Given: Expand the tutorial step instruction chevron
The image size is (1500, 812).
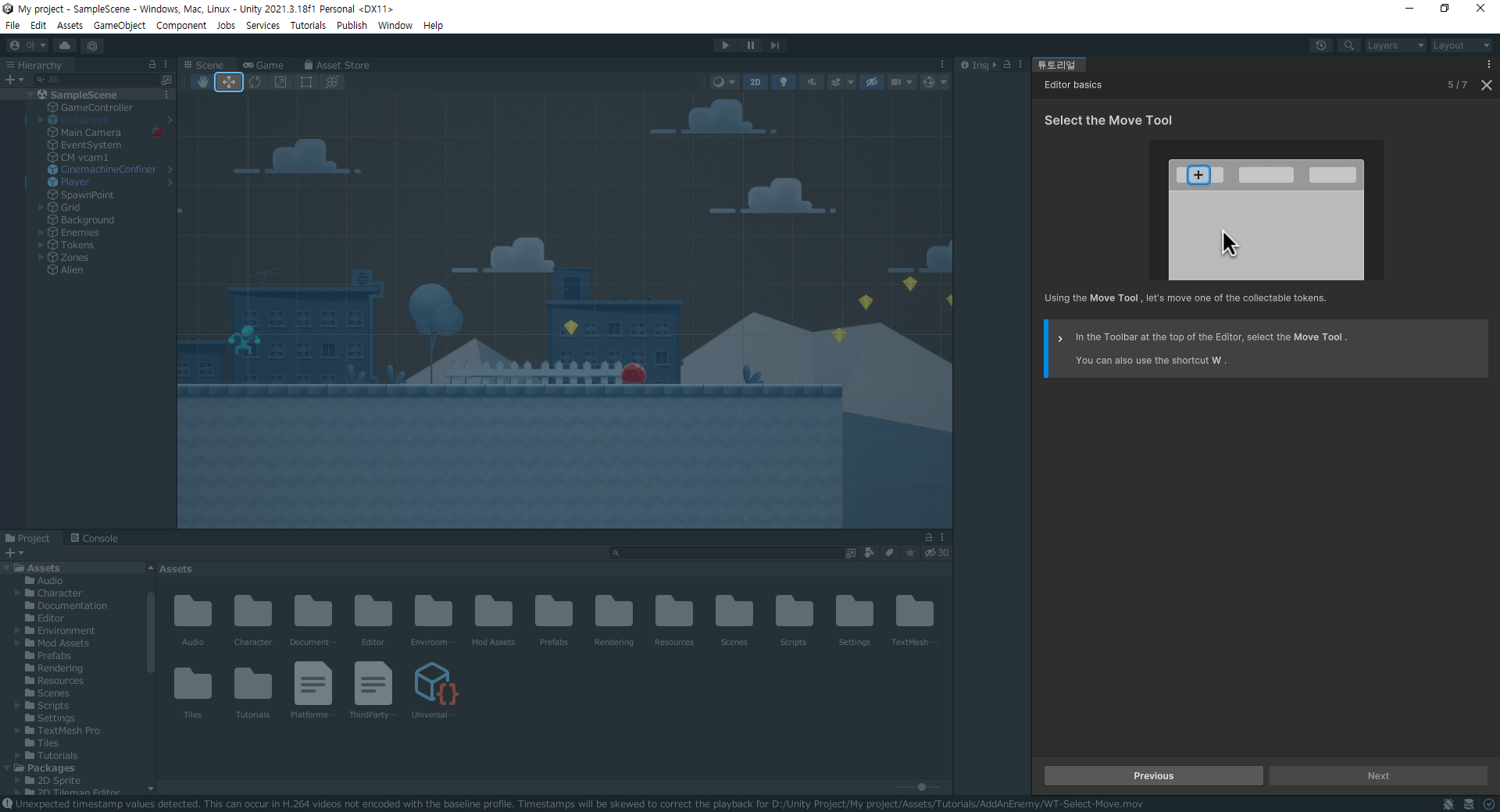Looking at the screenshot, I should (1060, 338).
